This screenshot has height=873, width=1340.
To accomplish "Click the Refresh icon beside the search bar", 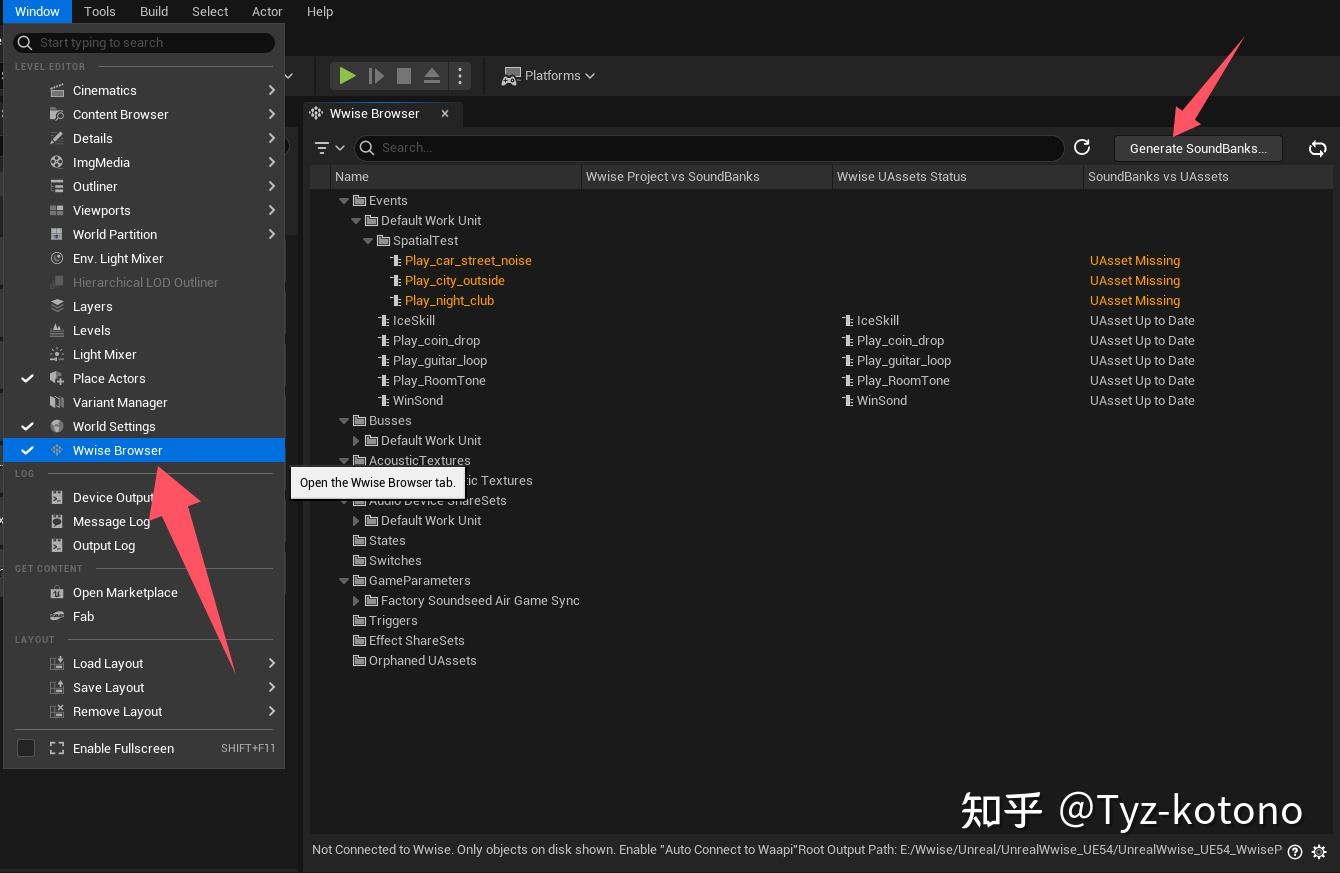I will pyautogui.click(x=1082, y=146).
